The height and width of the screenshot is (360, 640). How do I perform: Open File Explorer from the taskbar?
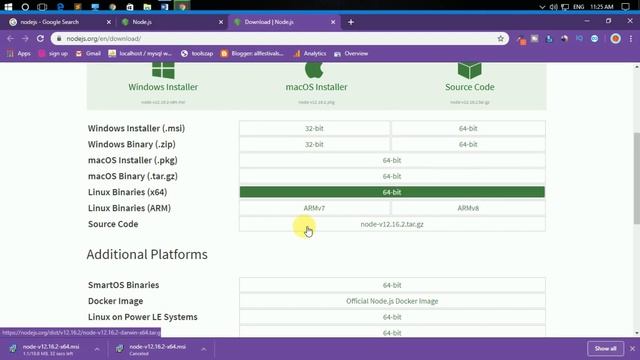(147, 7)
